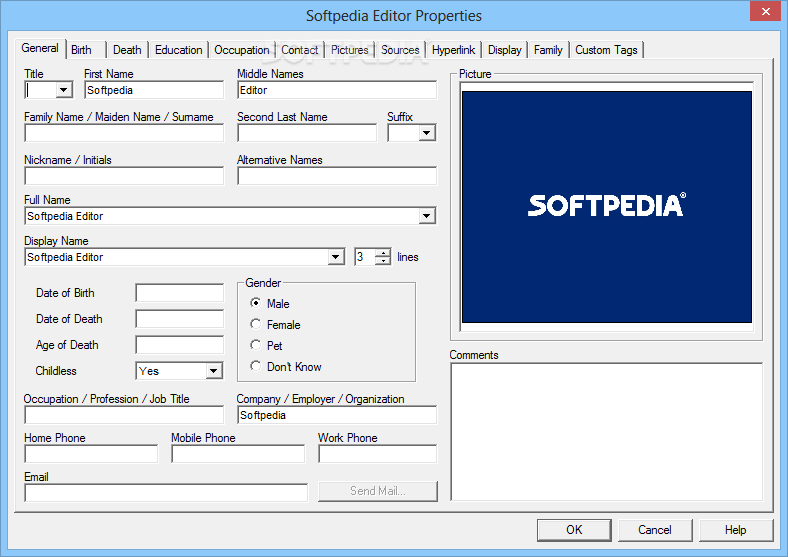Click the Alternative Names field

(337, 176)
